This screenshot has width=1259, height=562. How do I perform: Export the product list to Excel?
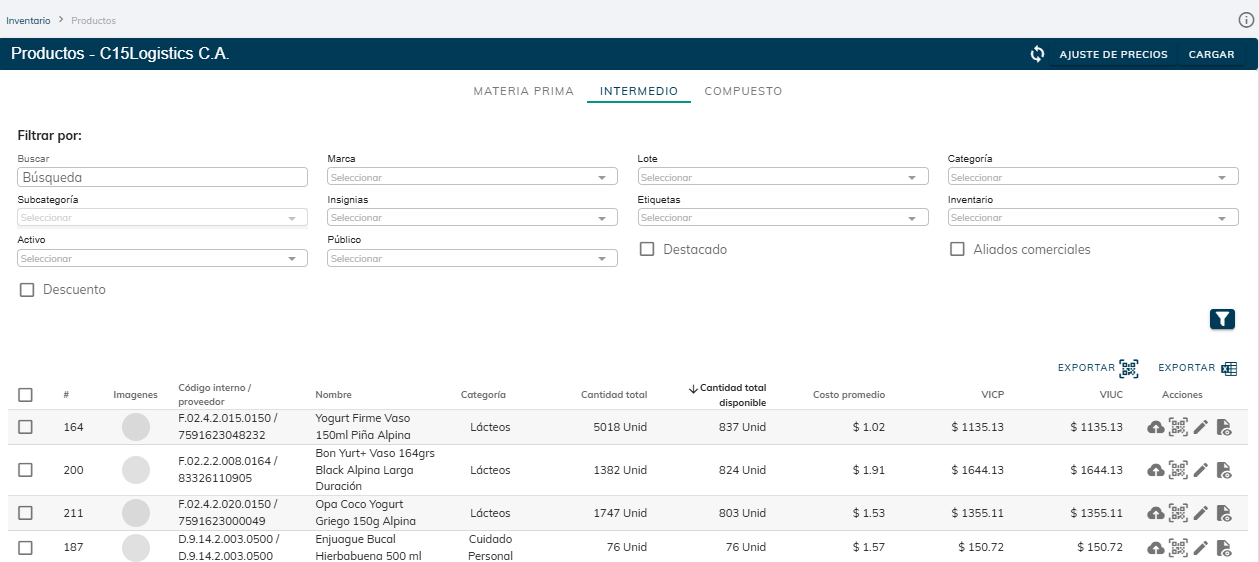1197,368
